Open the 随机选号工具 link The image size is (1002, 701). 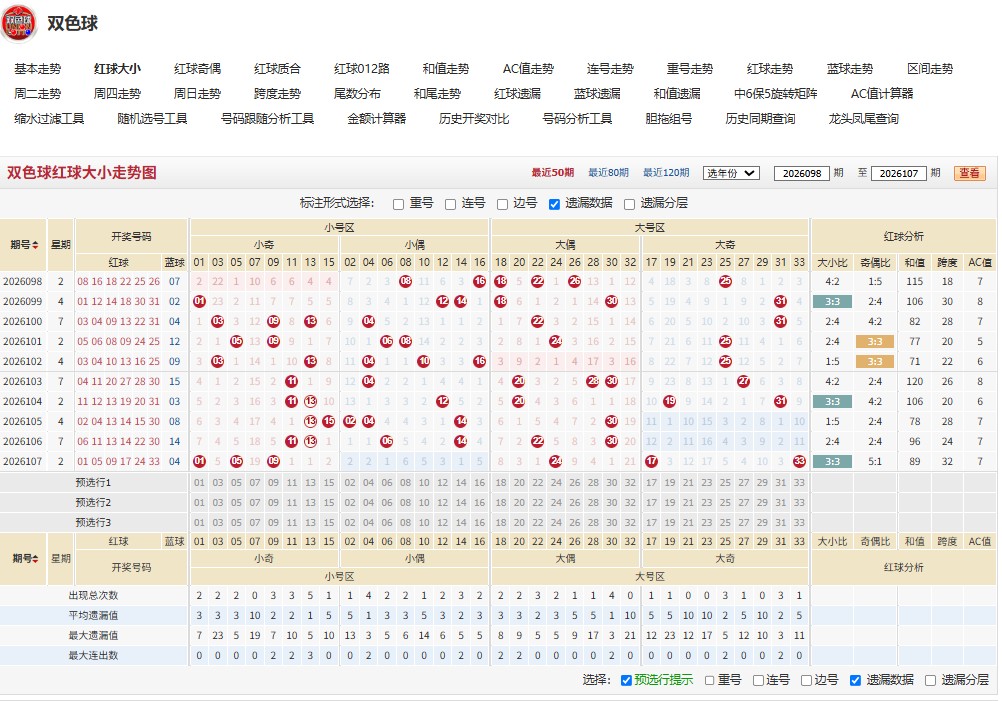(152, 119)
